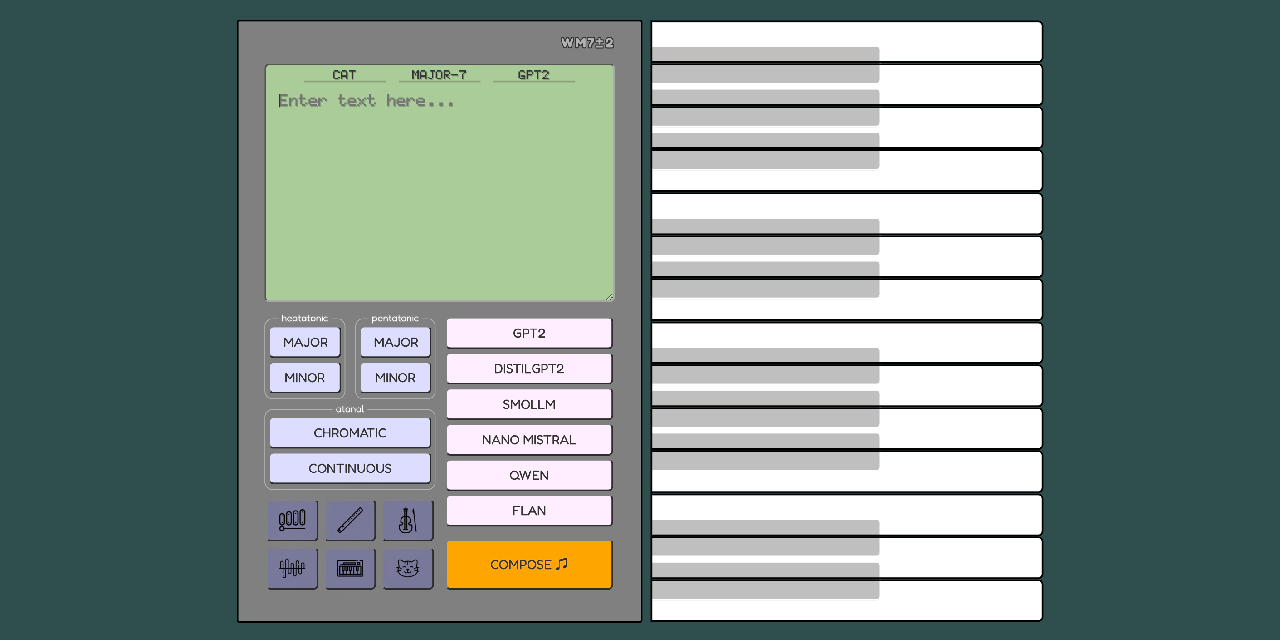This screenshot has height=640, width=1280.
Task: Click the 'heptatonic' group label
Action: coord(305,318)
